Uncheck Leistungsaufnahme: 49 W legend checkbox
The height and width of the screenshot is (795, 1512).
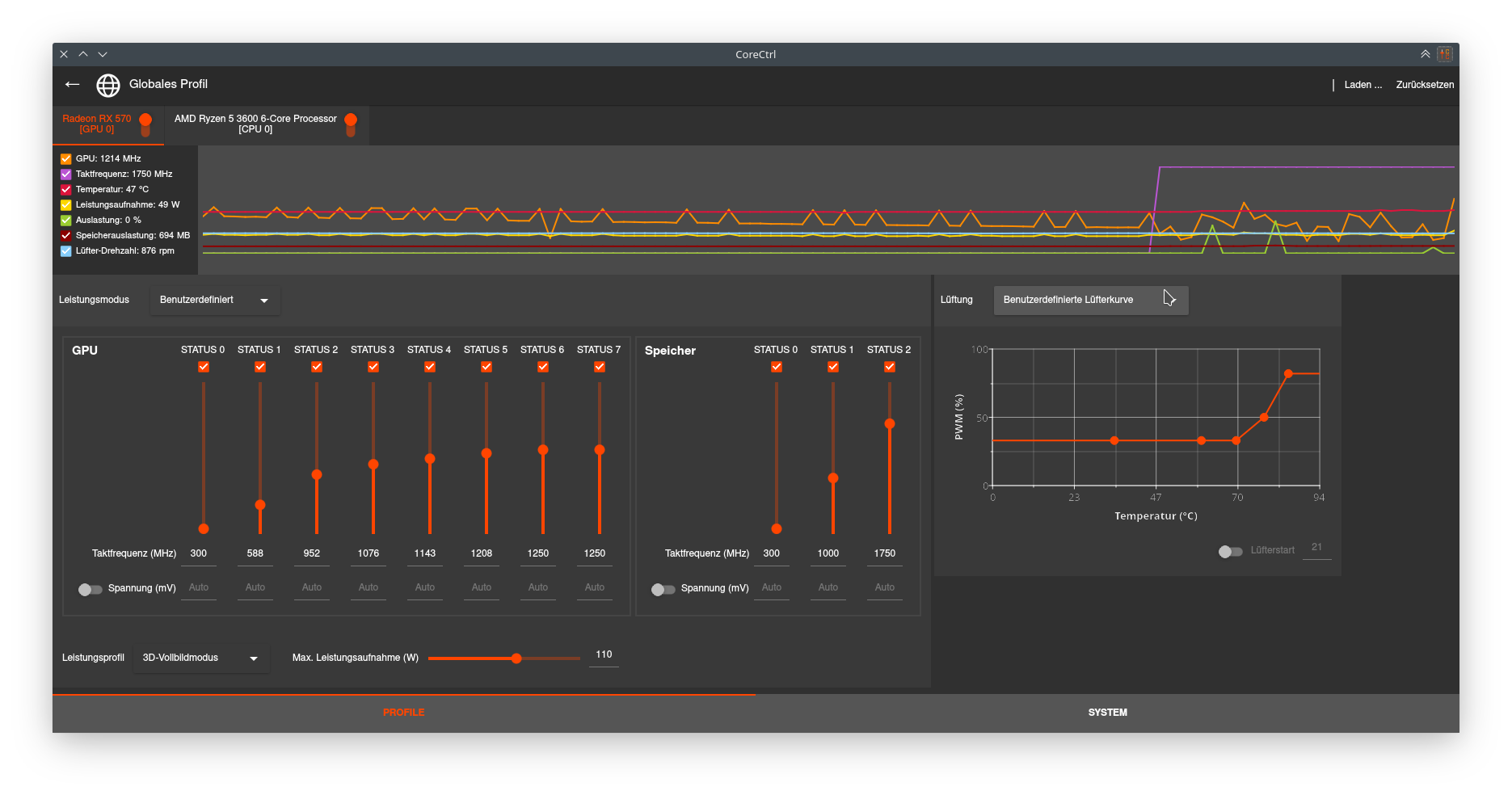click(x=66, y=205)
